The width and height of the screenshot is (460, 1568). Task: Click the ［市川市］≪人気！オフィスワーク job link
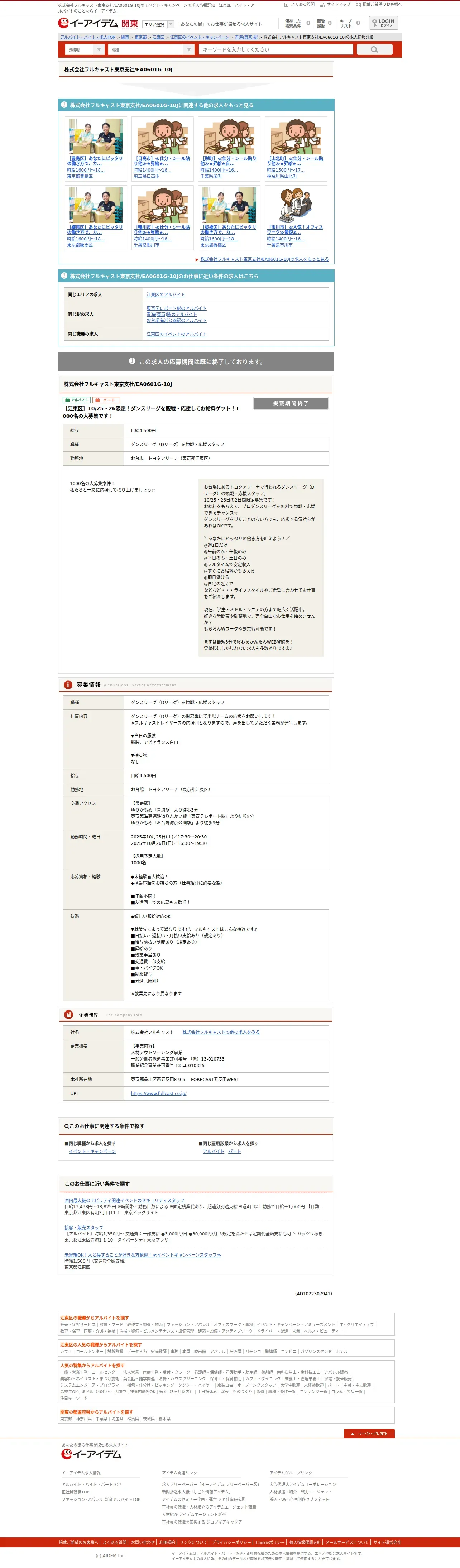pyautogui.click(x=294, y=229)
